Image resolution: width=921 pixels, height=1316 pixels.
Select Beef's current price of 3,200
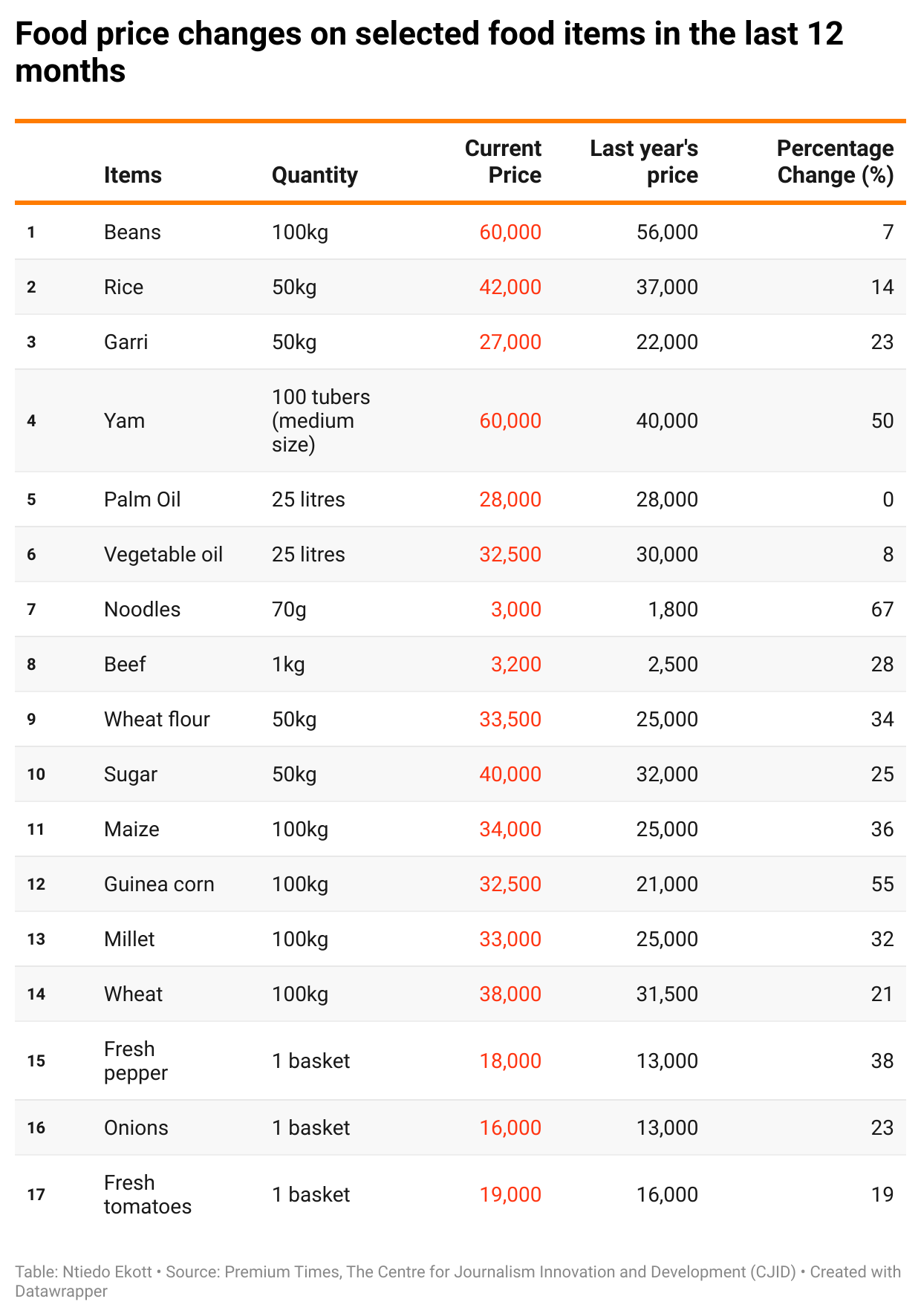pyautogui.click(x=515, y=665)
